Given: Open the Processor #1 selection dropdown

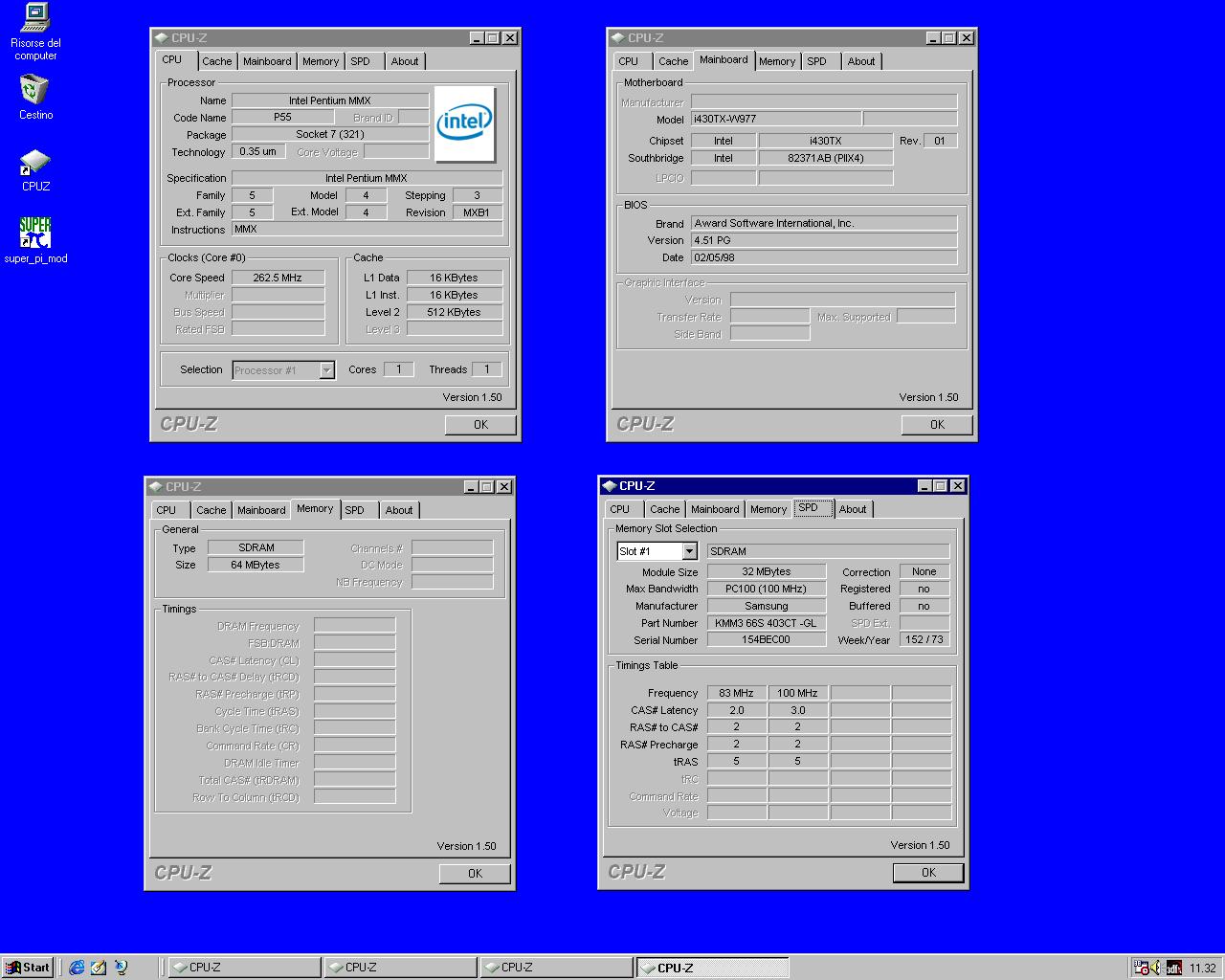Looking at the screenshot, I should tap(326, 370).
